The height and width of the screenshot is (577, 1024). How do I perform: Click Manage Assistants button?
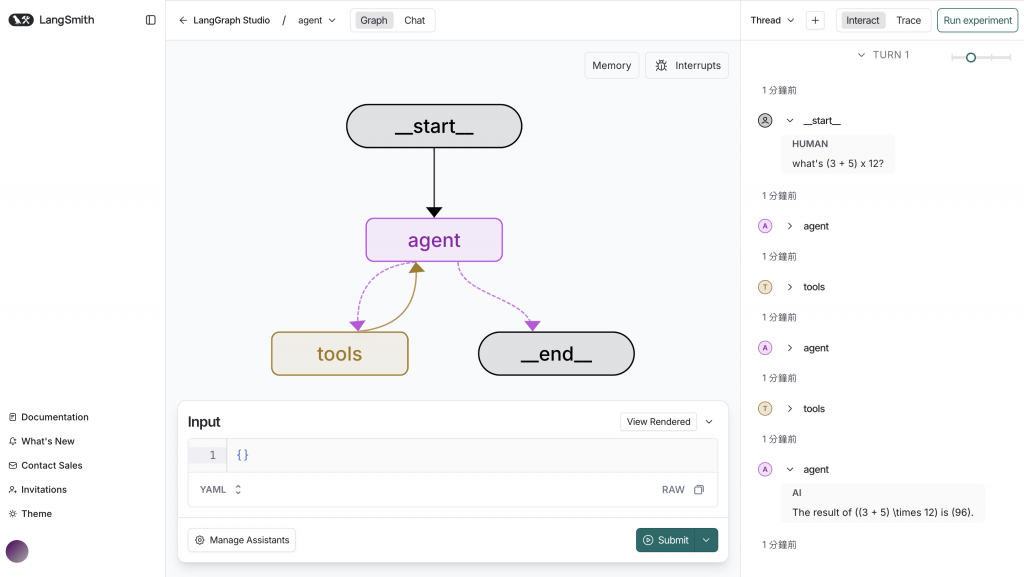[x=242, y=540]
